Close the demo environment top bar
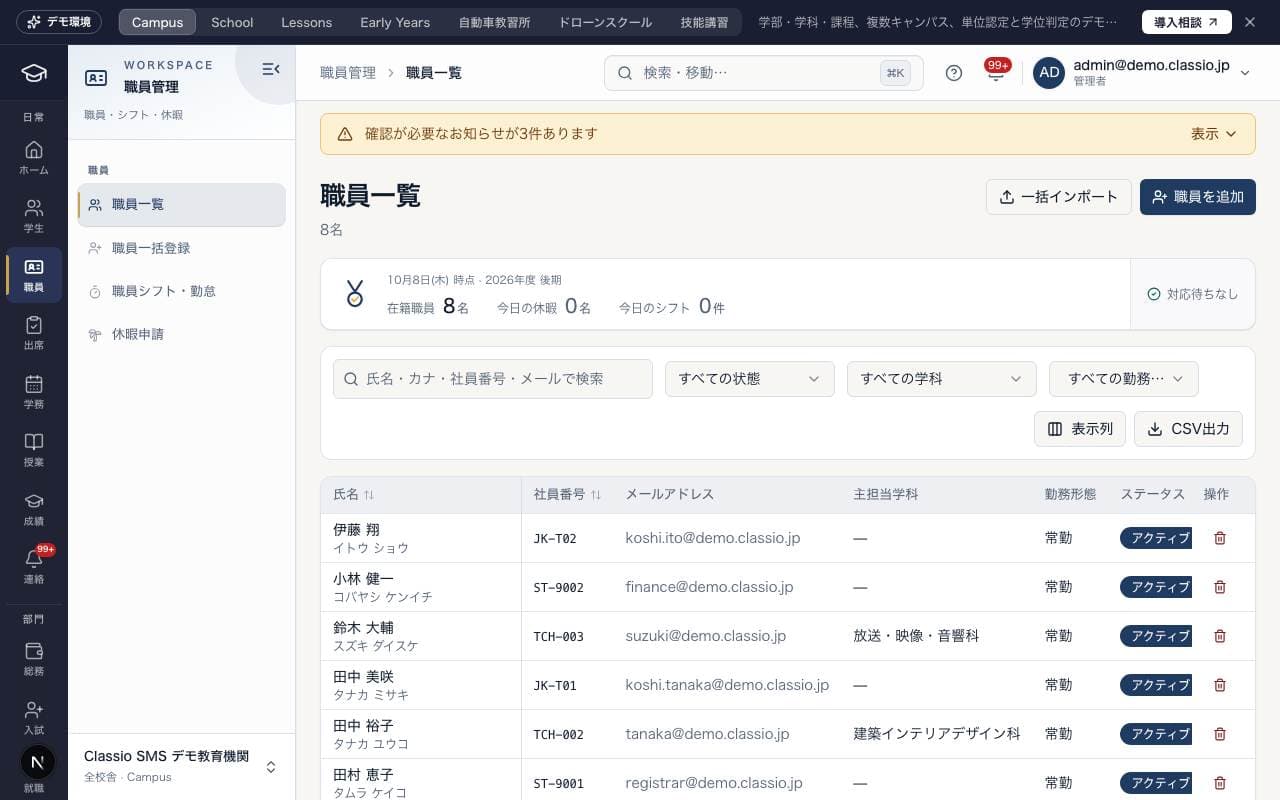The height and width of the screenshot is (800, 1280). pyautogui.click(x=1250, y=22)
